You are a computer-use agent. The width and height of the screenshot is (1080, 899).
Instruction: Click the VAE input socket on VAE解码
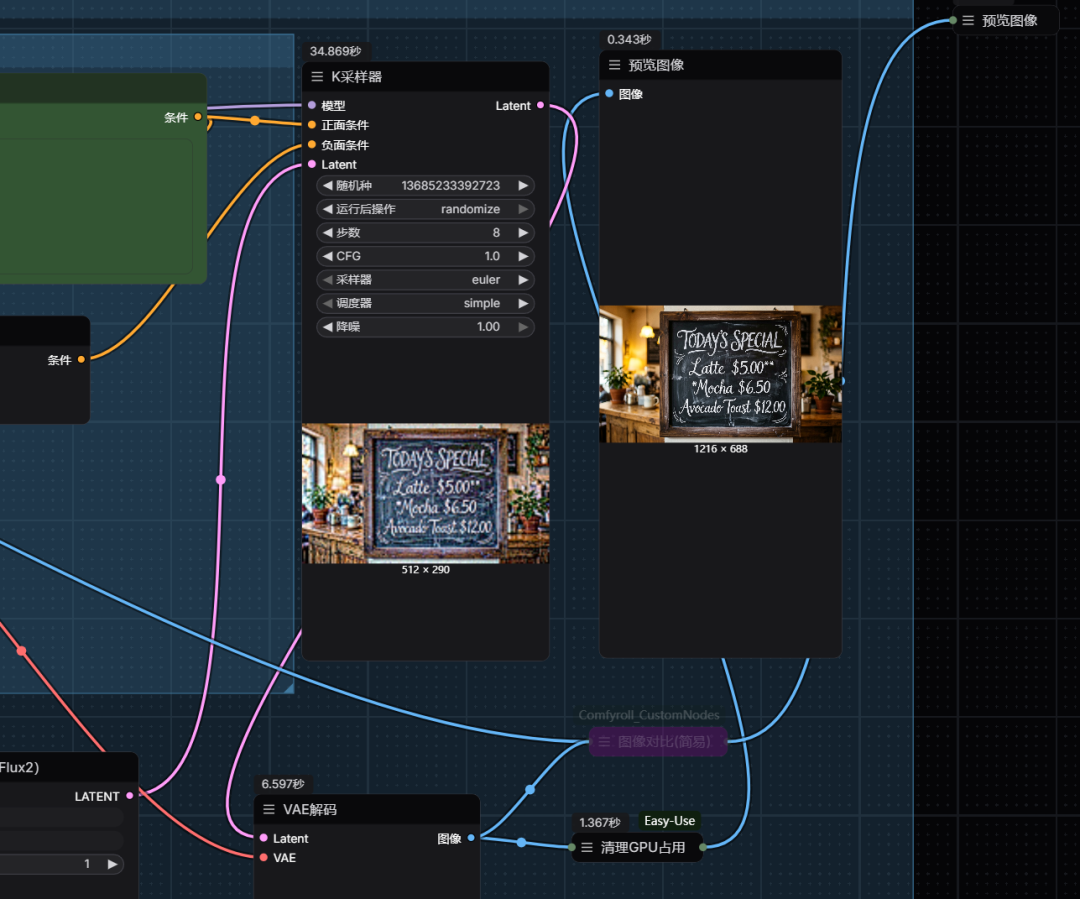coord(264,858)
